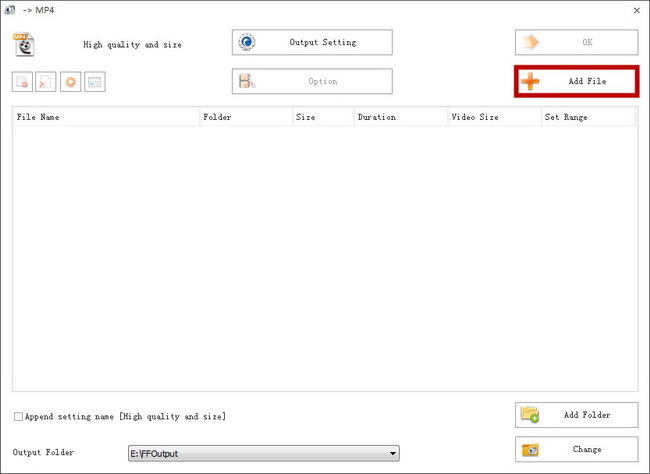650x474 pixels.
Task: Click the clear list icon with red X
Action: tap(46, 82)
